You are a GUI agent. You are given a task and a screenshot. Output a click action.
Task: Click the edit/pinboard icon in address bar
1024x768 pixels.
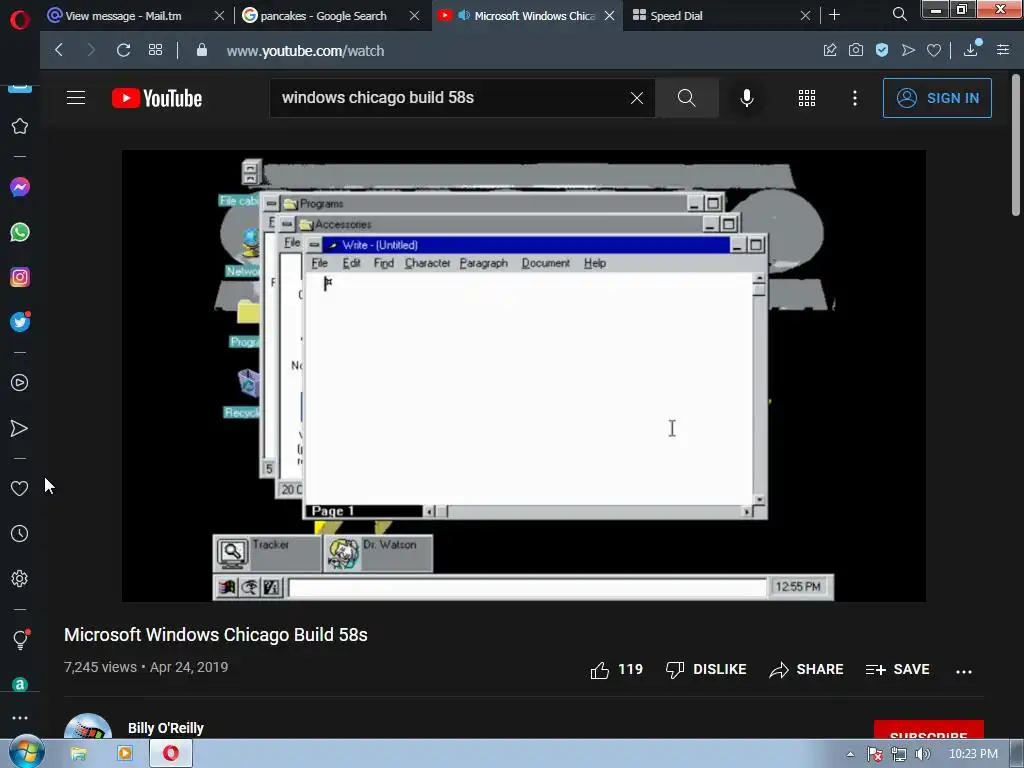coord(830,50)
